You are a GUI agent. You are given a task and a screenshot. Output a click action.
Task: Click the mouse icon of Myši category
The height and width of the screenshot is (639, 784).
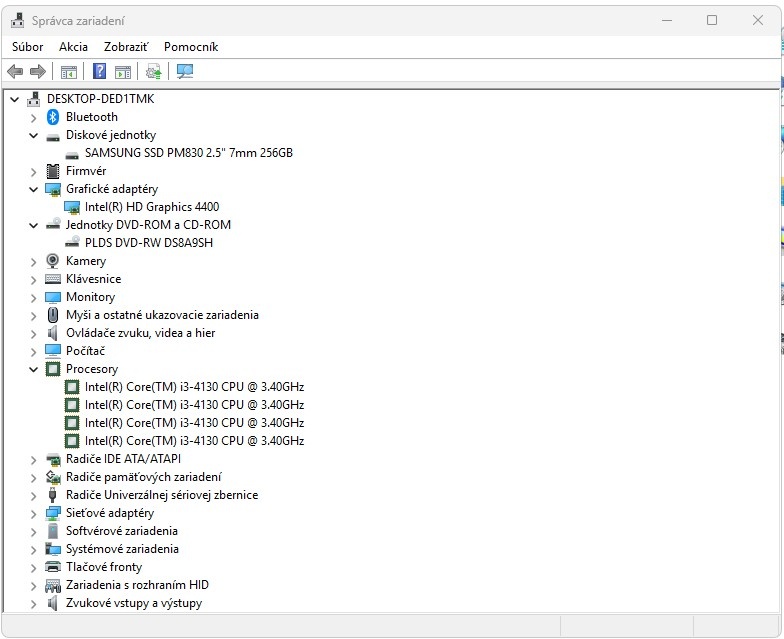(53, 315)
